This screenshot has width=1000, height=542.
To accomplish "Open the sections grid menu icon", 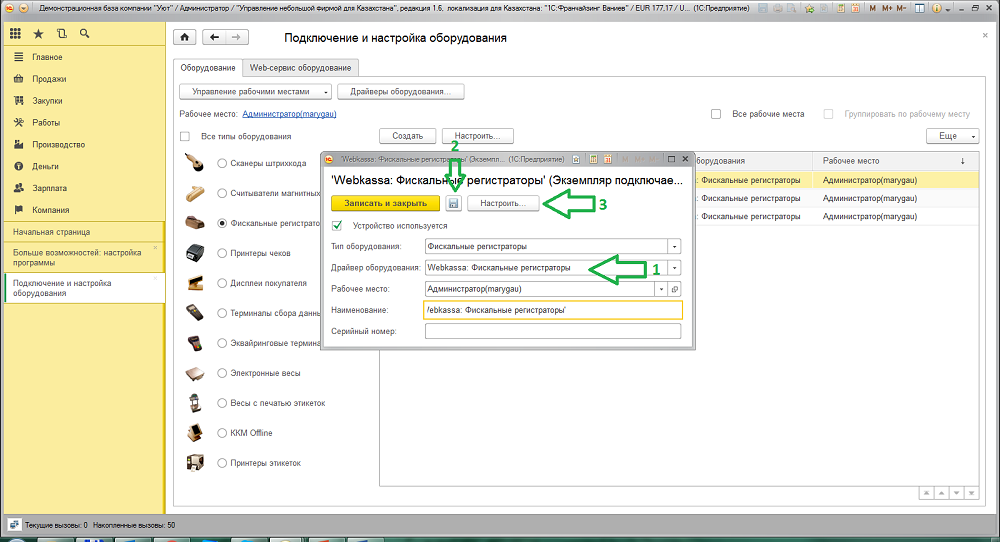I will [x=15, y=34].
